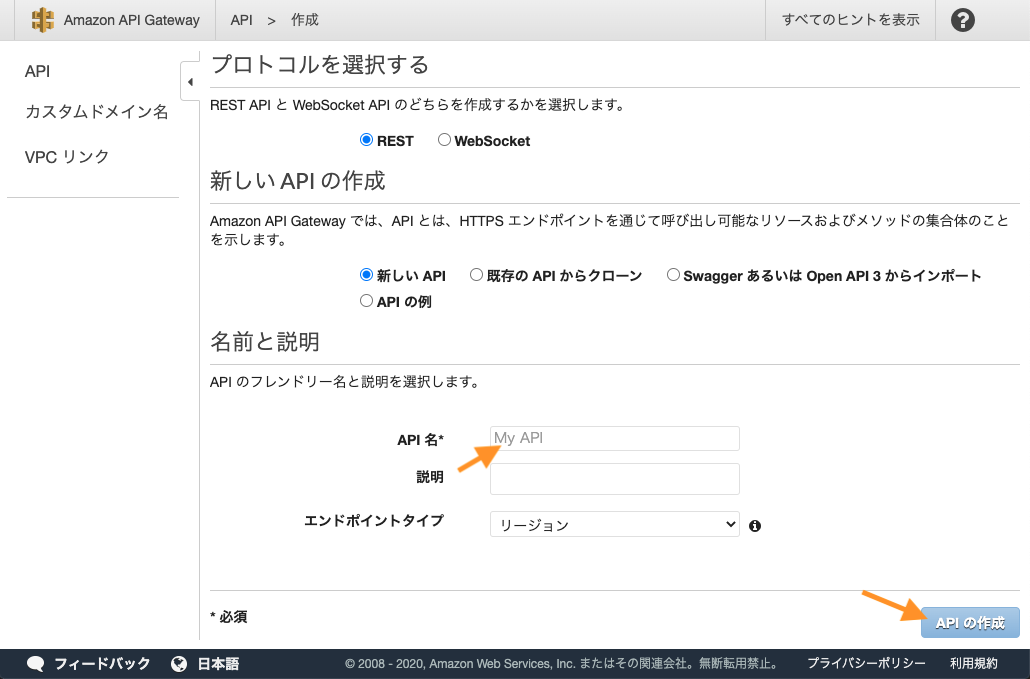Screen dimensions: 1030x679
Task: Open VPC リンク in the sidebar
Action: point(67,157)
